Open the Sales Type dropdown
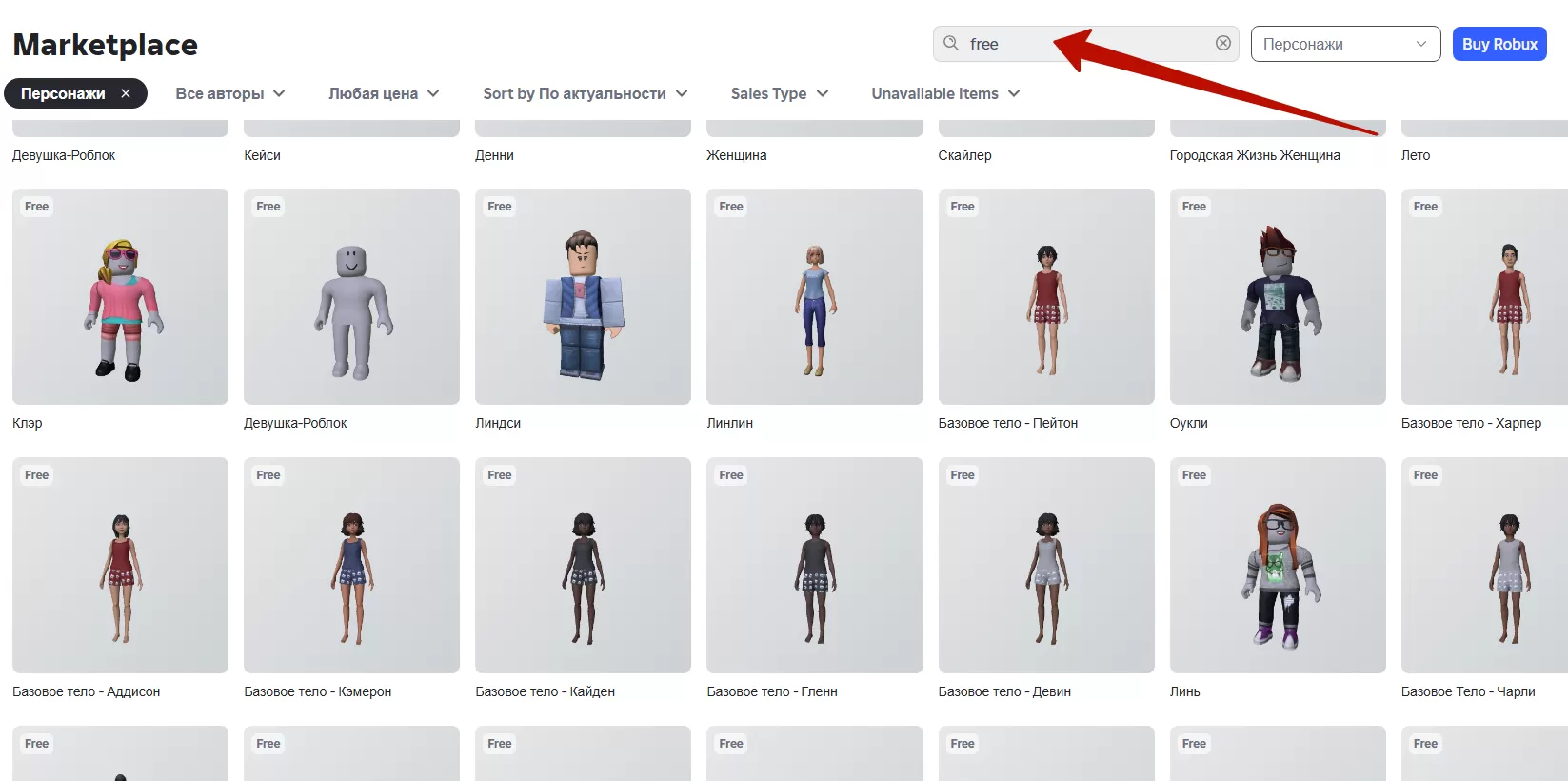The height and width of the screenshot is (781, 1568). [780, 93]
